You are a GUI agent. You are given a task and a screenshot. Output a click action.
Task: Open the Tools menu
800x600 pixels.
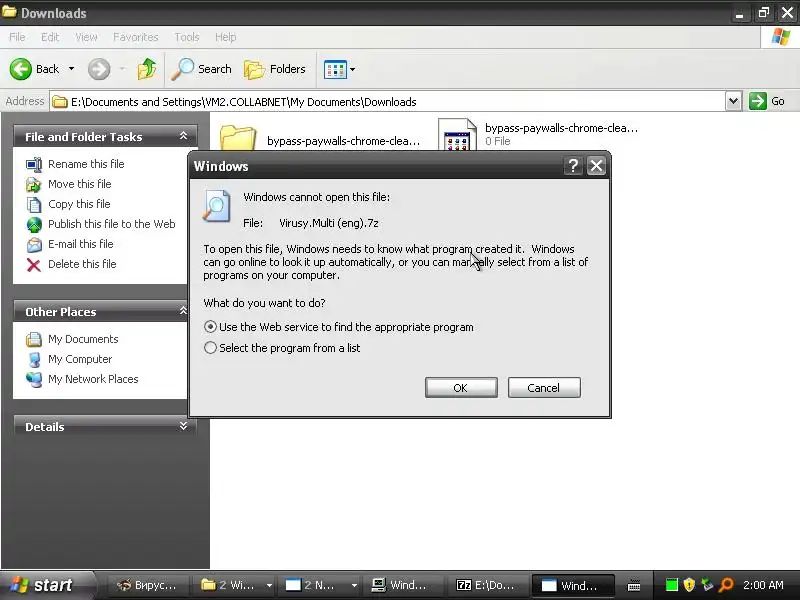click(187, 37)
